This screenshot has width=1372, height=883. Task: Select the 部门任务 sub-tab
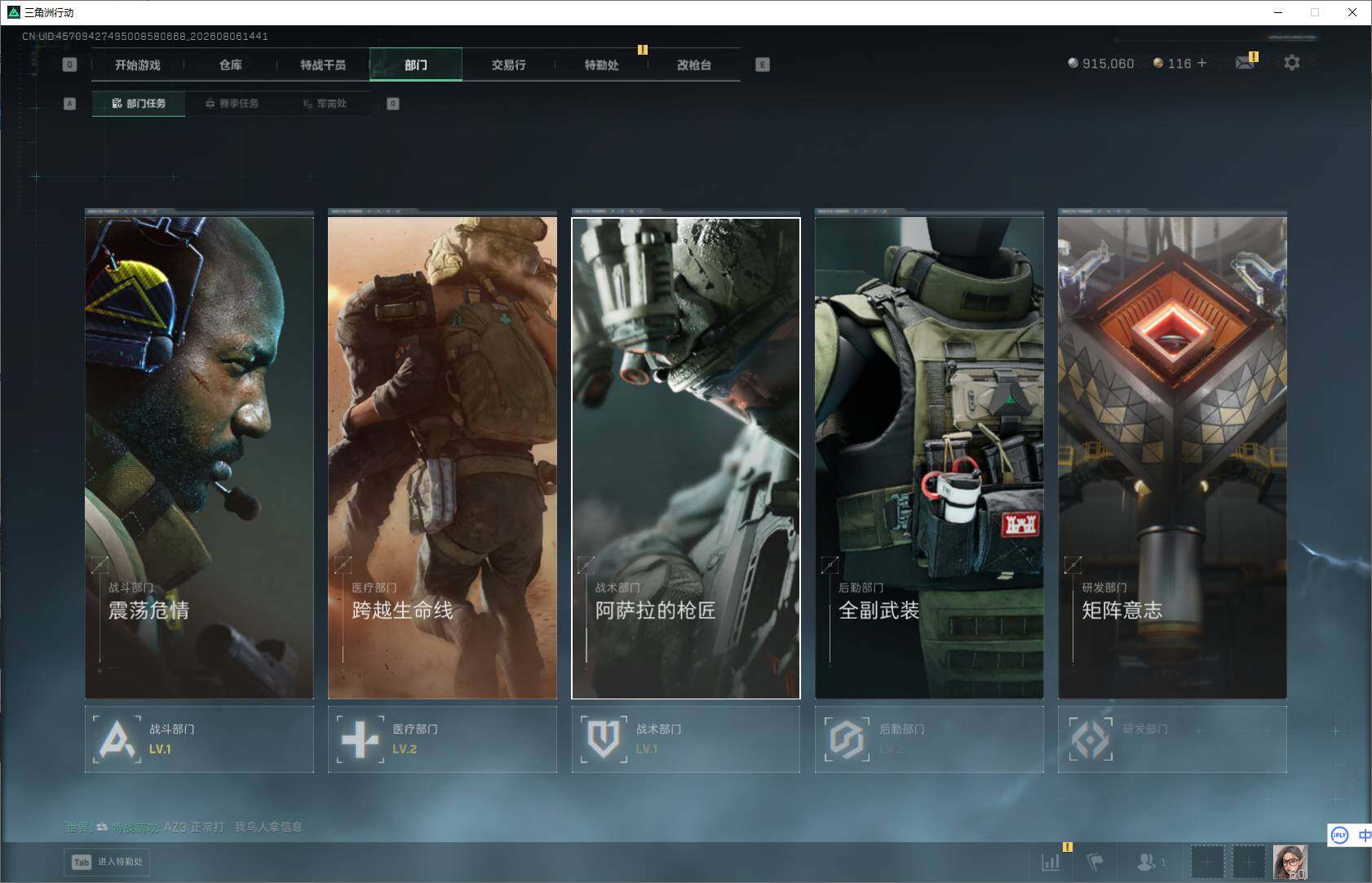[139, 104]
